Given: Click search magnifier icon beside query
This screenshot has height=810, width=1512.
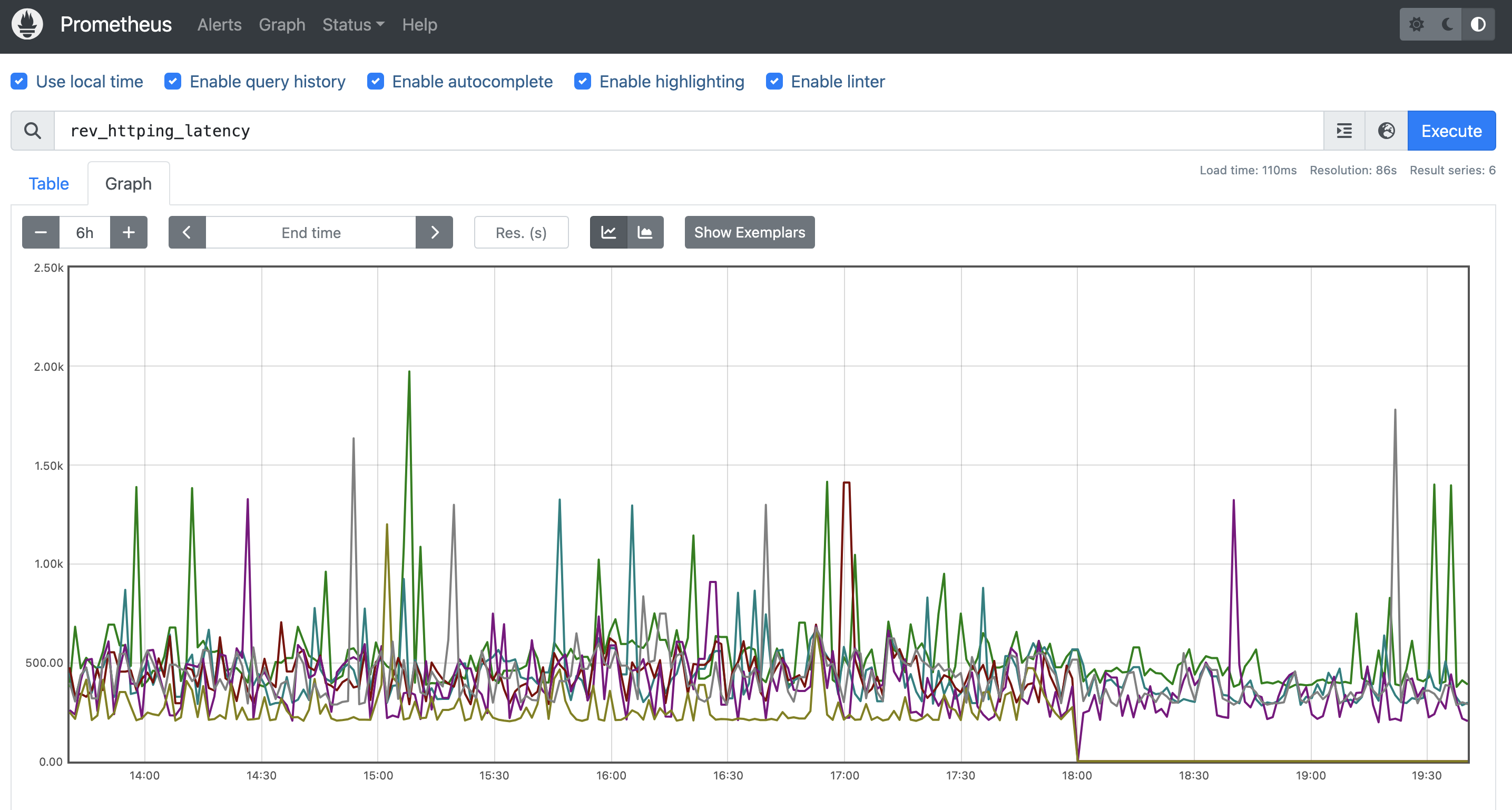Looking at the screenshot, I should [x=33, y=130].
